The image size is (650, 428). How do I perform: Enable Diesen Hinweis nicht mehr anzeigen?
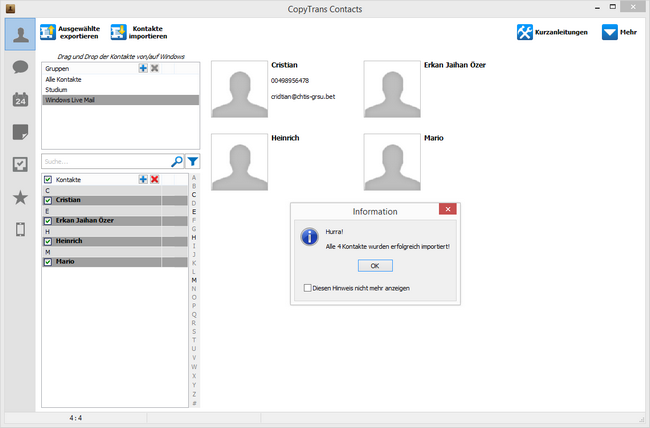coord(307,288)
